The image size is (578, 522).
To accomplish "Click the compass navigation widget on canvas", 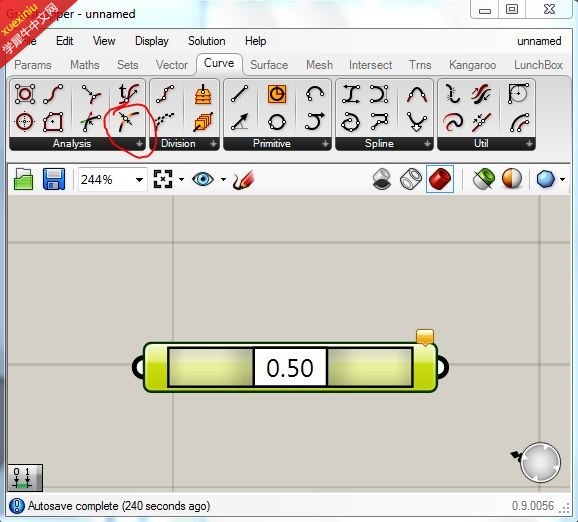I will tap(540, 463).
